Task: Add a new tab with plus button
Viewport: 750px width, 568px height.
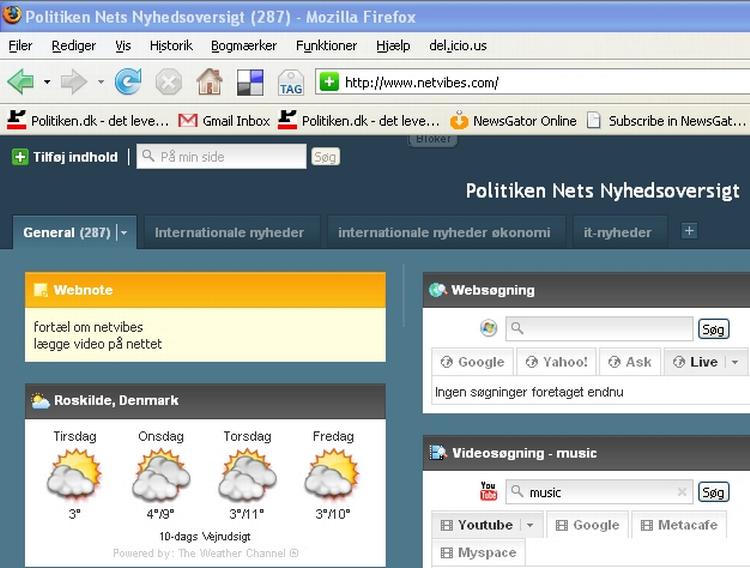Action: 689,231
